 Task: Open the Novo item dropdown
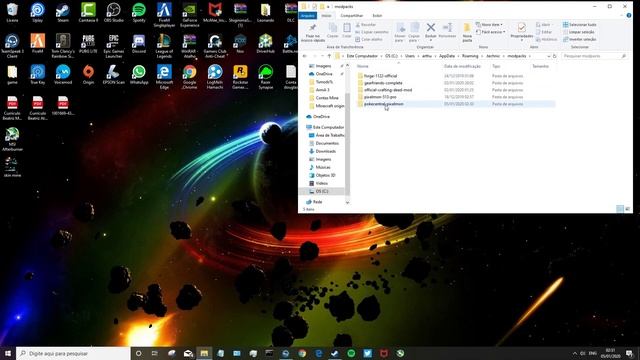[489, 25]
